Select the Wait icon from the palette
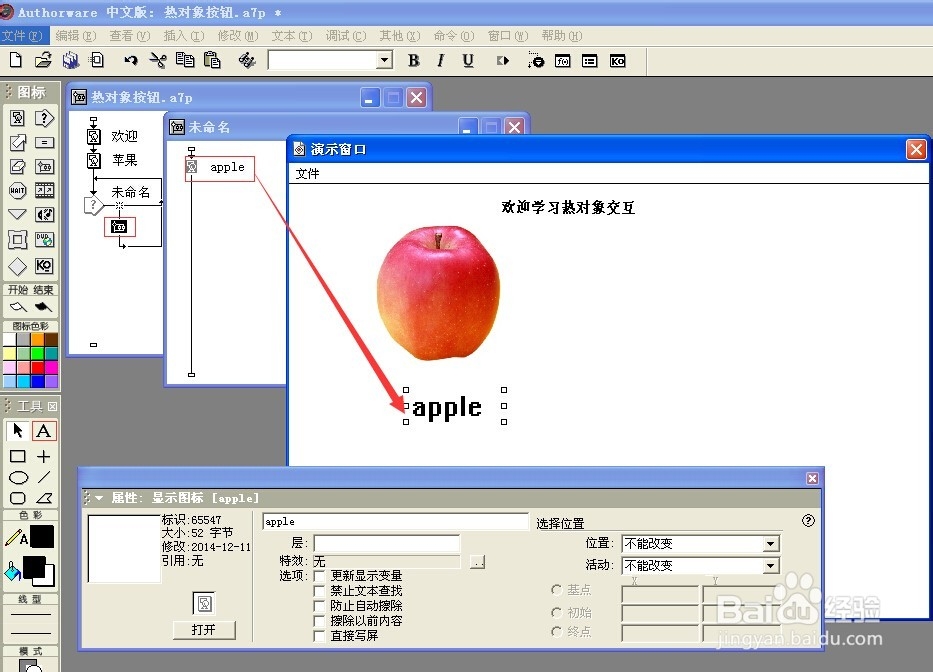 (17, 189)
